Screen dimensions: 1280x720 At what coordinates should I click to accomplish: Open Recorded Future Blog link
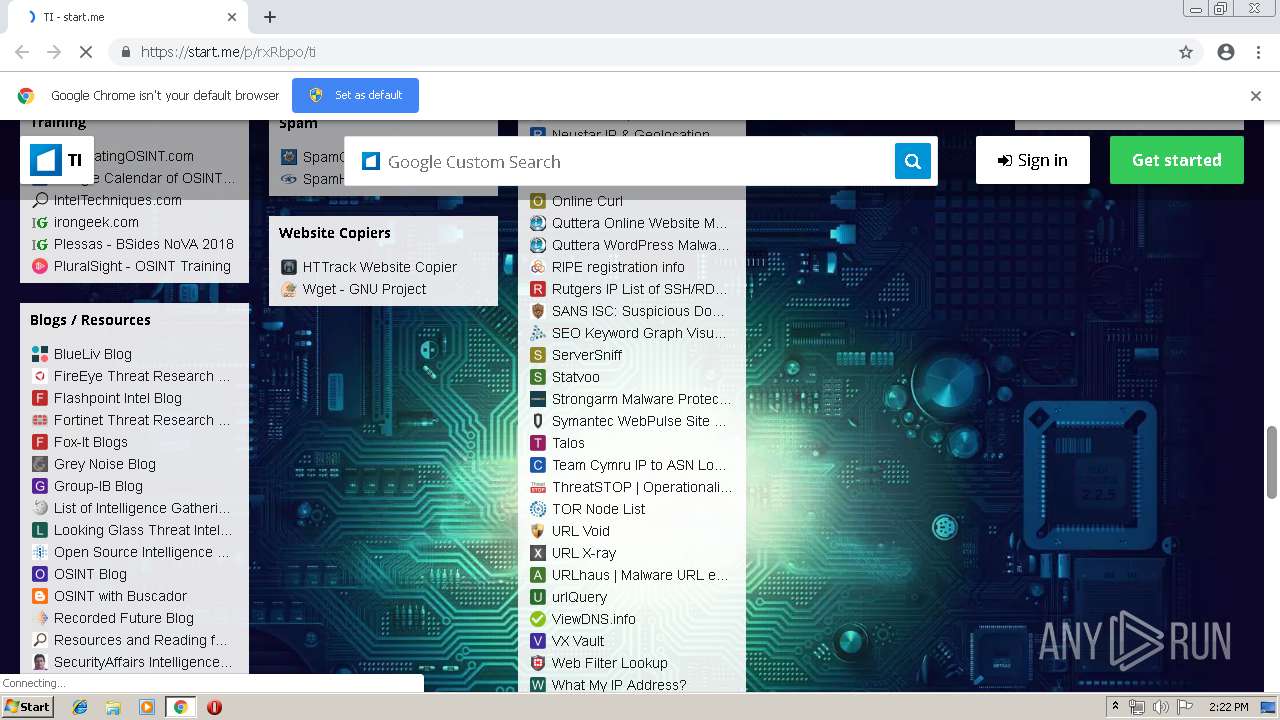click(x=124, y=618)
